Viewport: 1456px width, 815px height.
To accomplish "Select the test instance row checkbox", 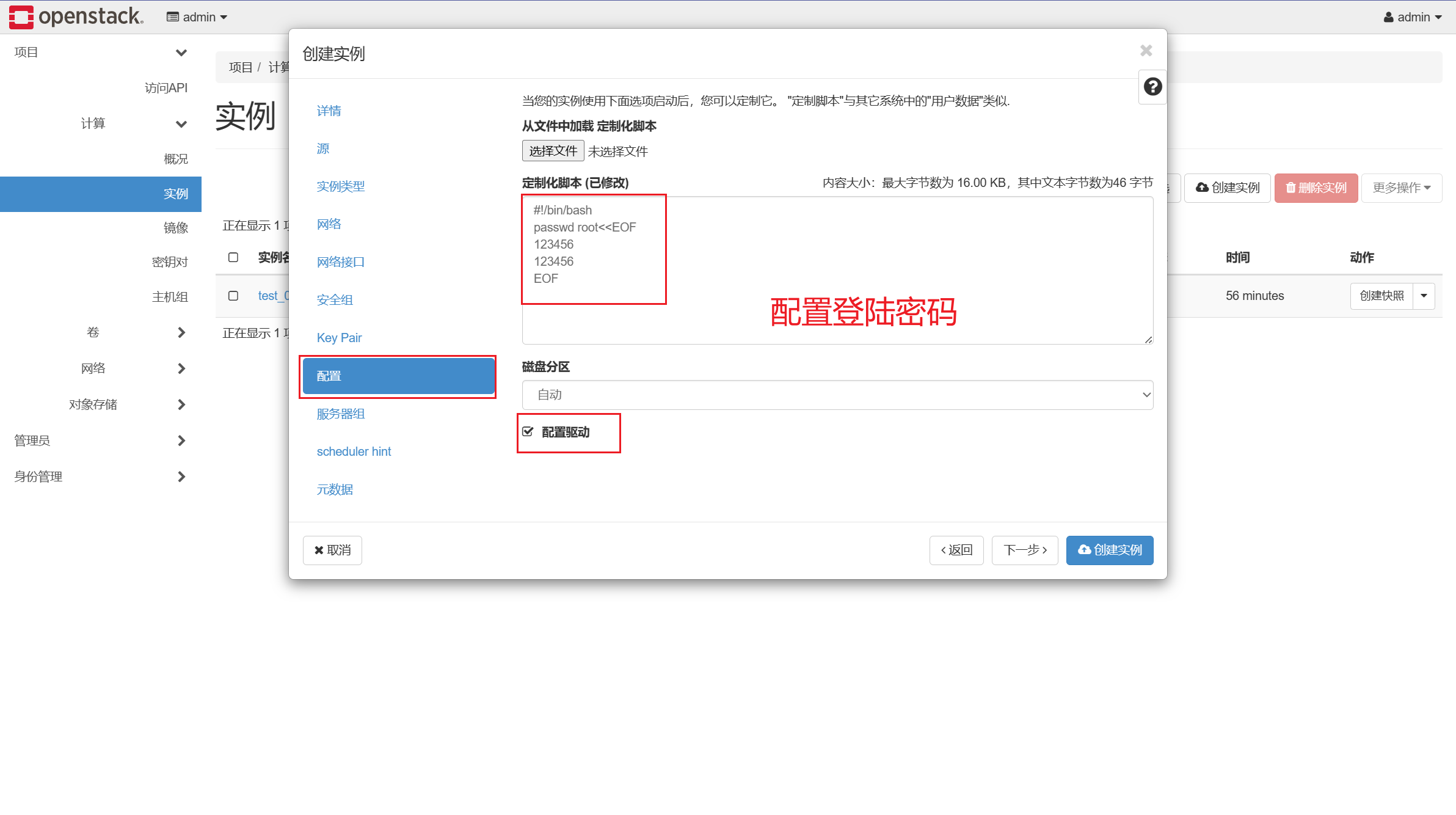I will [233, 296].
